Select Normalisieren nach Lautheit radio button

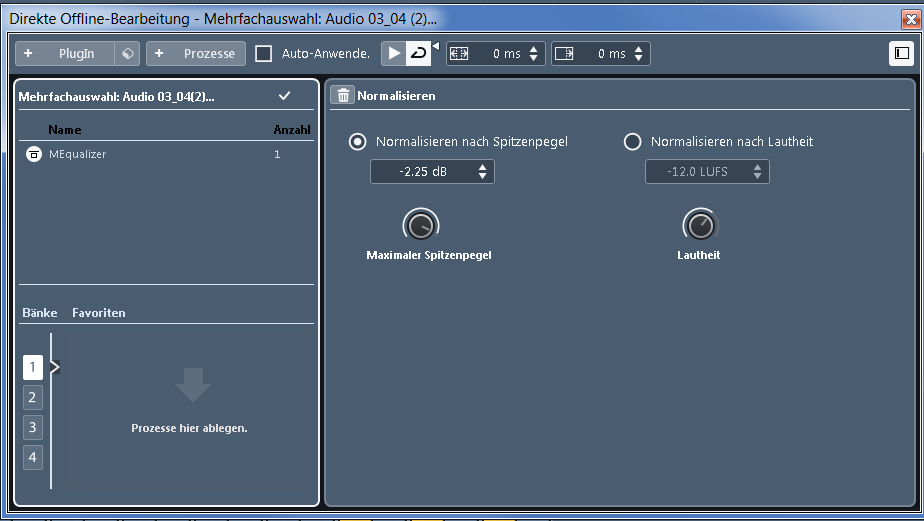click(x=632, y=142)
